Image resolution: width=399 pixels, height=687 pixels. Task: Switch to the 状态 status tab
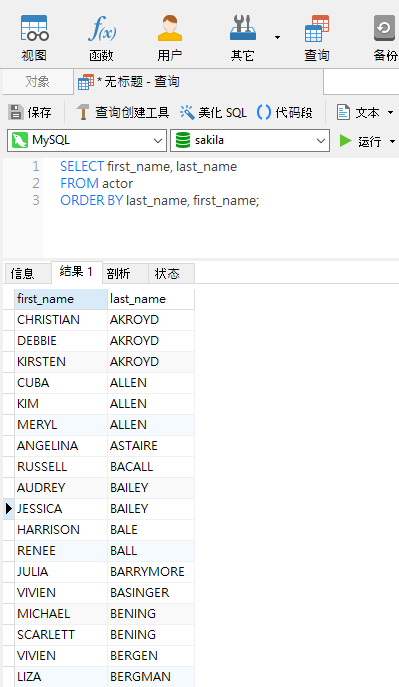tap(171, 273)
